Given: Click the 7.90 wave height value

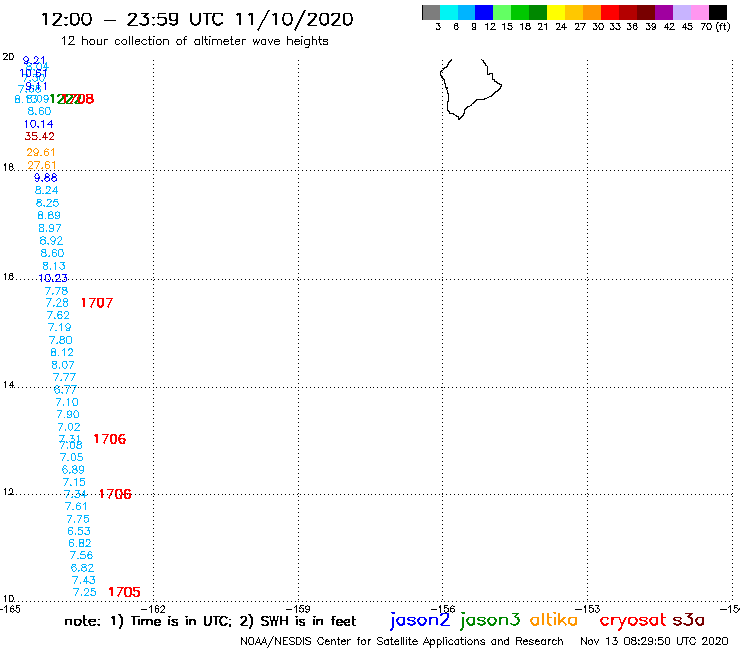Looking at the screenshot, I should pos(68,414).
